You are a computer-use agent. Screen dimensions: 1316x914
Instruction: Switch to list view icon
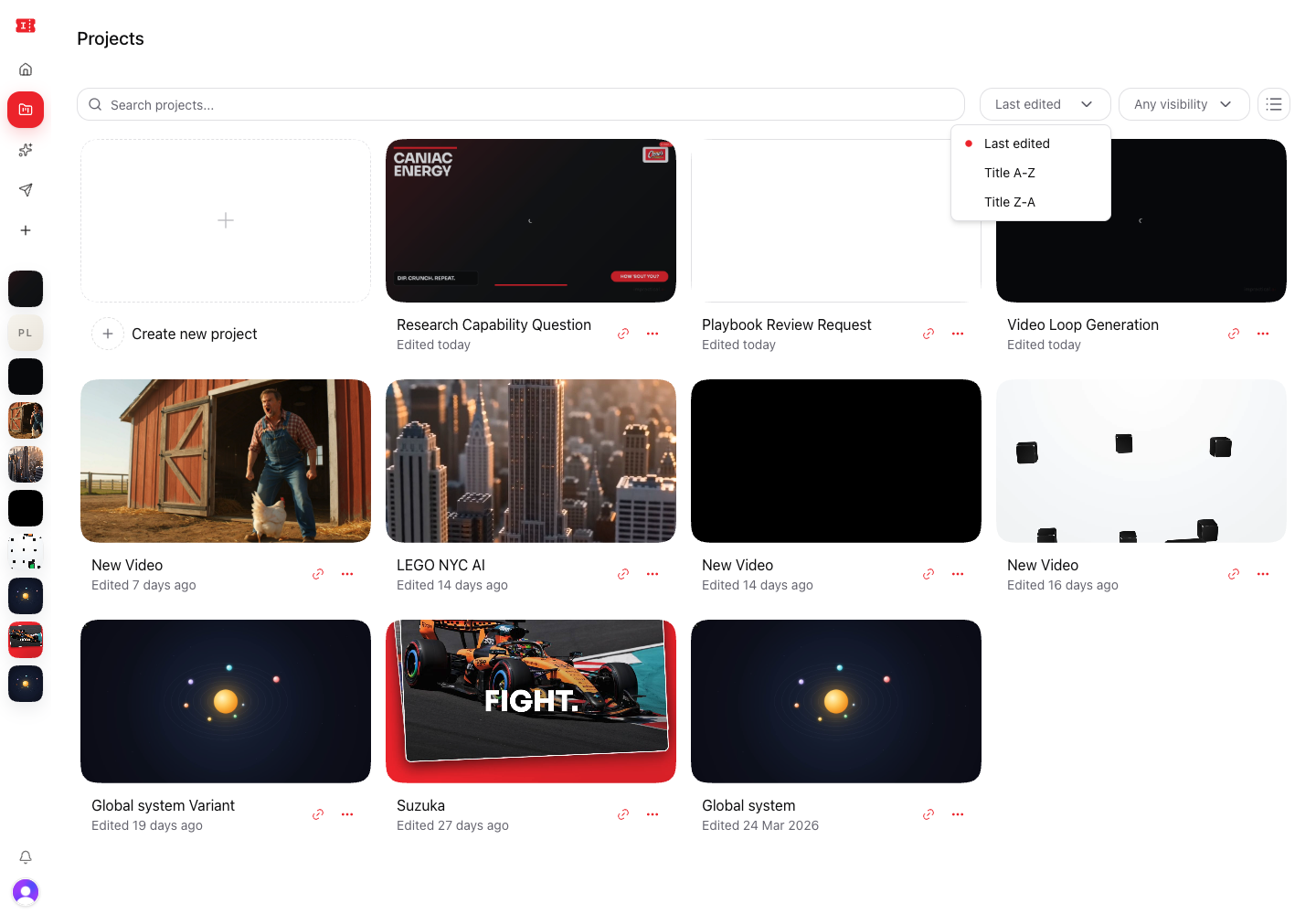(1274, 104)
